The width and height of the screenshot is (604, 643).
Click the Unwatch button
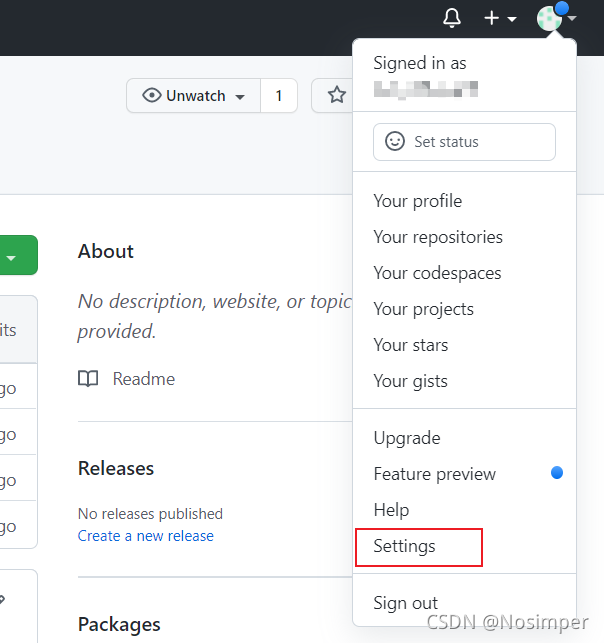194,96
